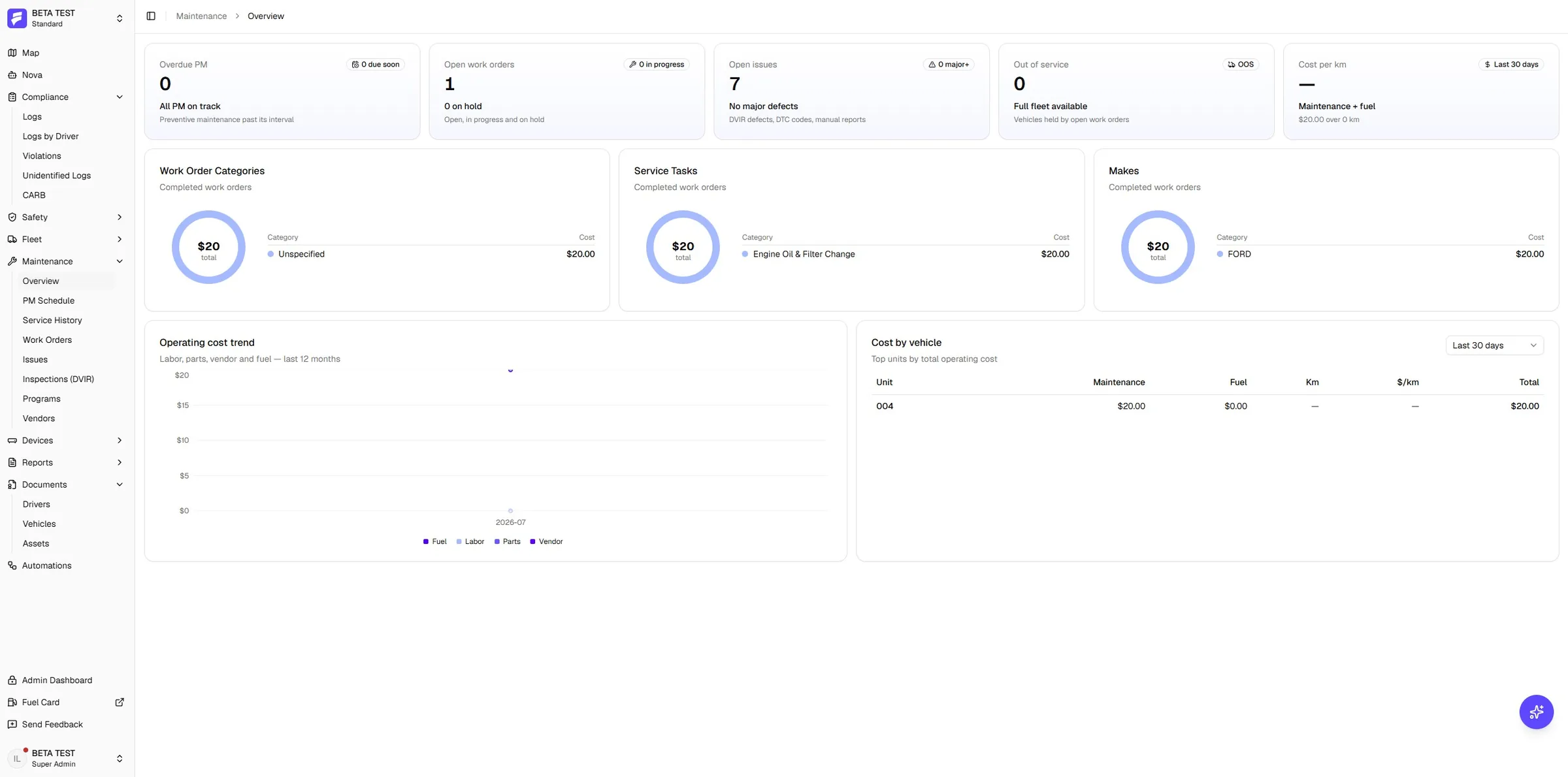Open Logs under Compliance

(32, 117)
